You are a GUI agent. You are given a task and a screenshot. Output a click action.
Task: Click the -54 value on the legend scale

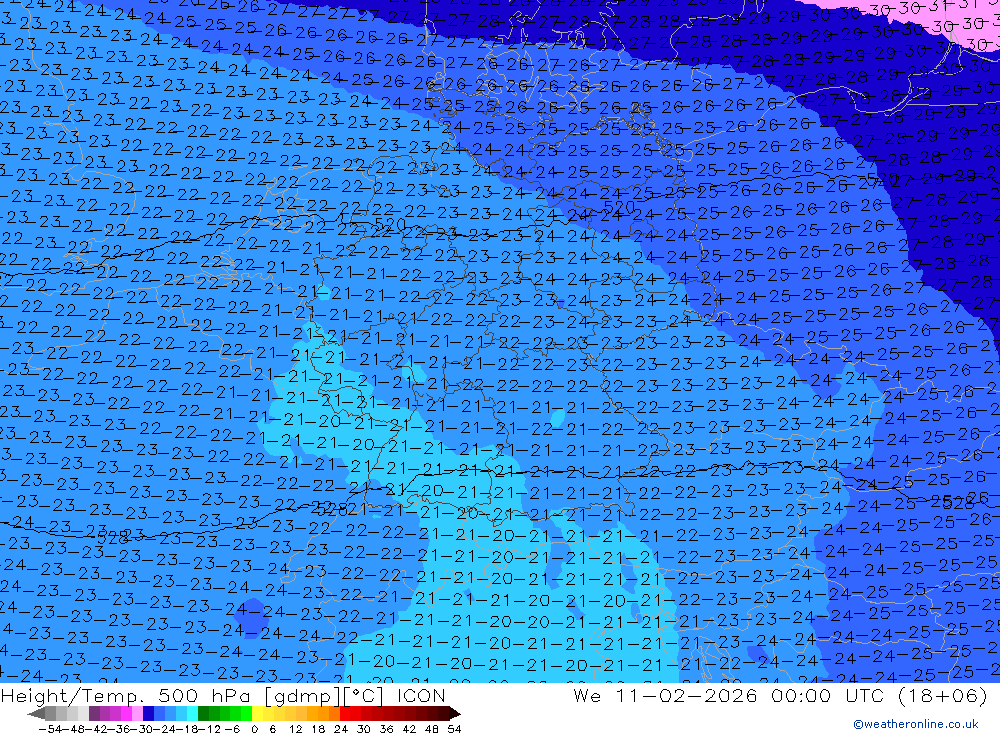point(51,729)
